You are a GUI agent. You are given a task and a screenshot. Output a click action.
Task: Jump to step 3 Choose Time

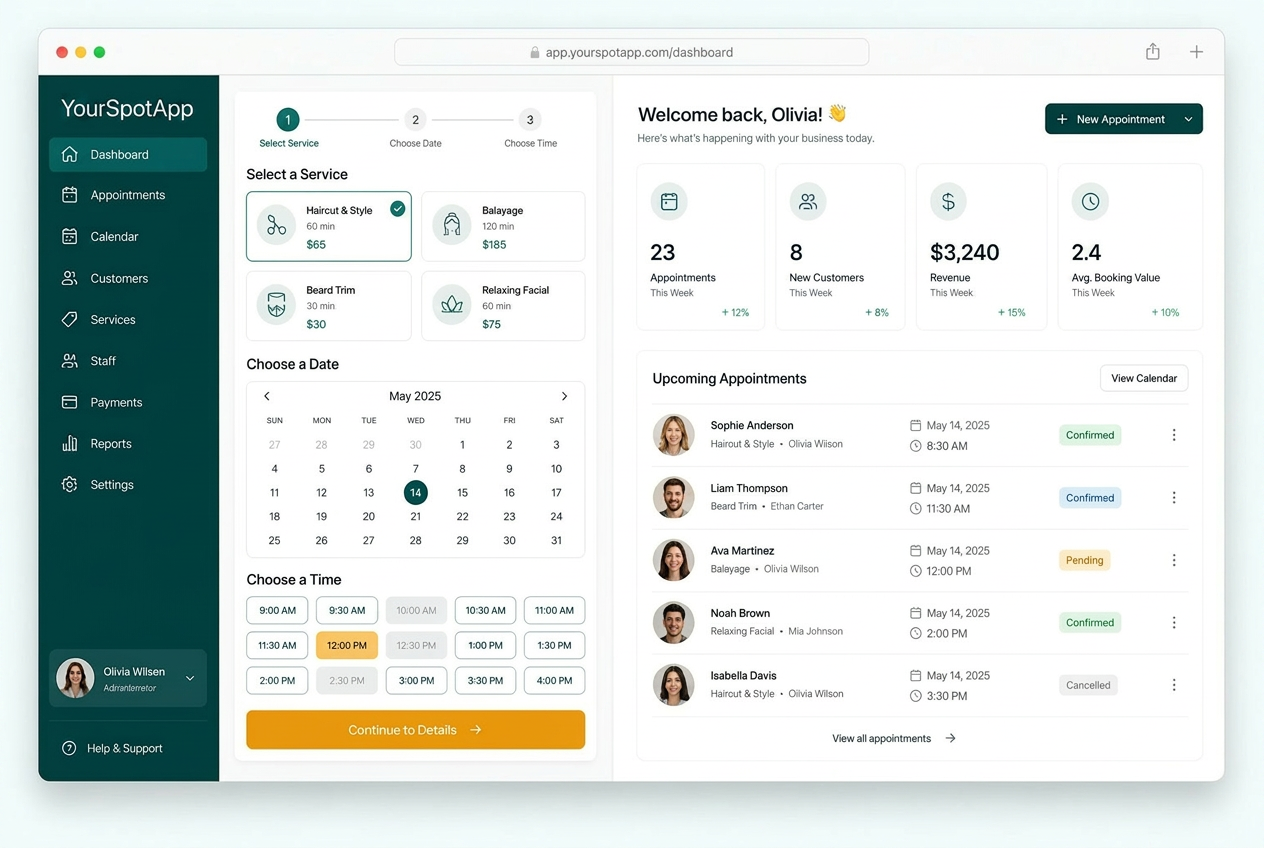tap(530, 128)
